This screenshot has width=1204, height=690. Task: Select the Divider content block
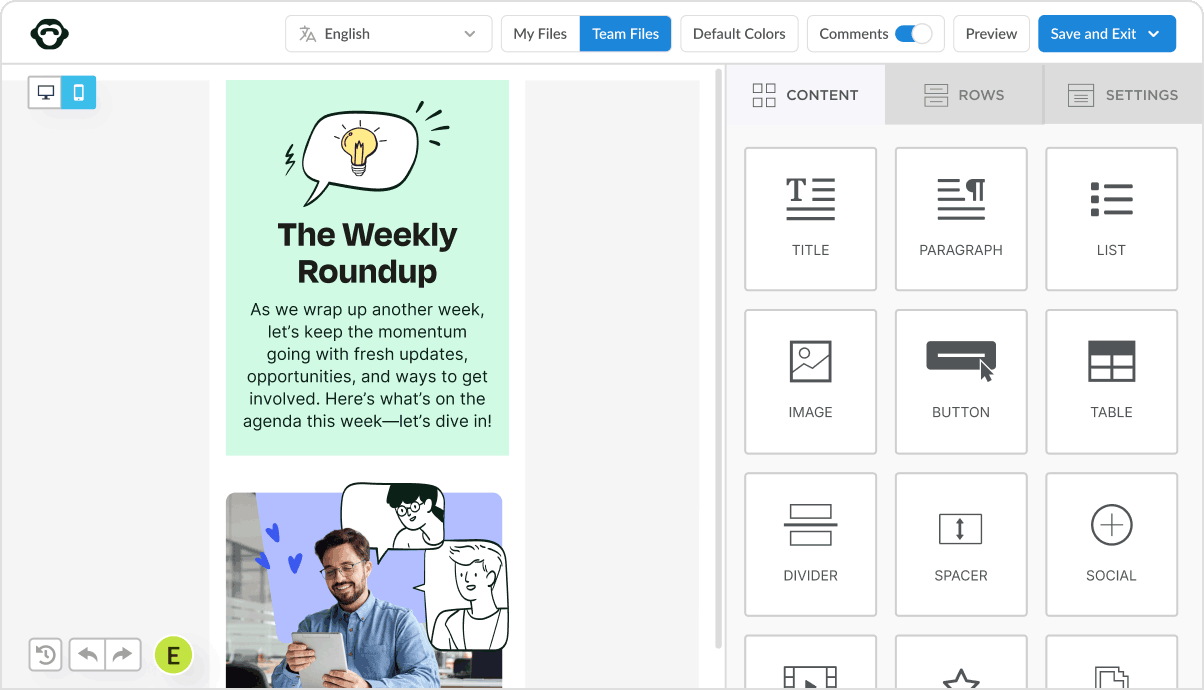point(810,544)
